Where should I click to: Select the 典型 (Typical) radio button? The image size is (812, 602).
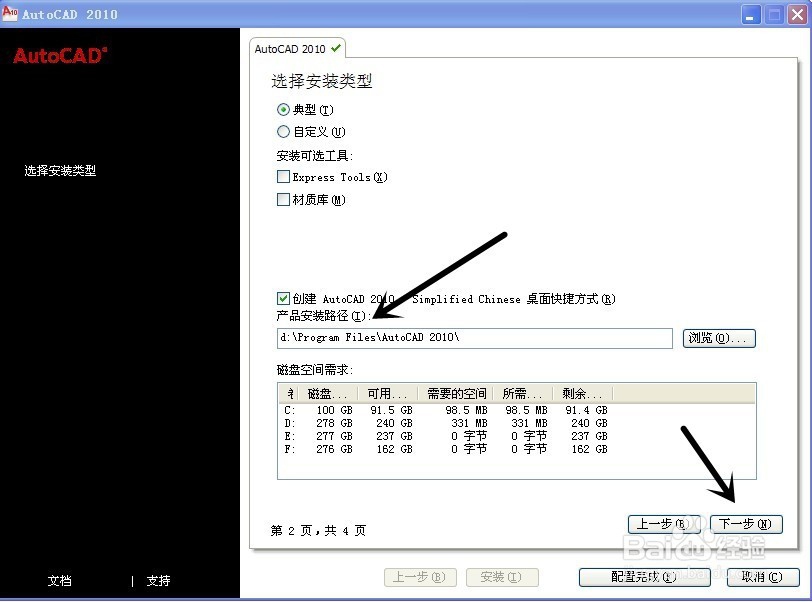click(x=283, y=109)
